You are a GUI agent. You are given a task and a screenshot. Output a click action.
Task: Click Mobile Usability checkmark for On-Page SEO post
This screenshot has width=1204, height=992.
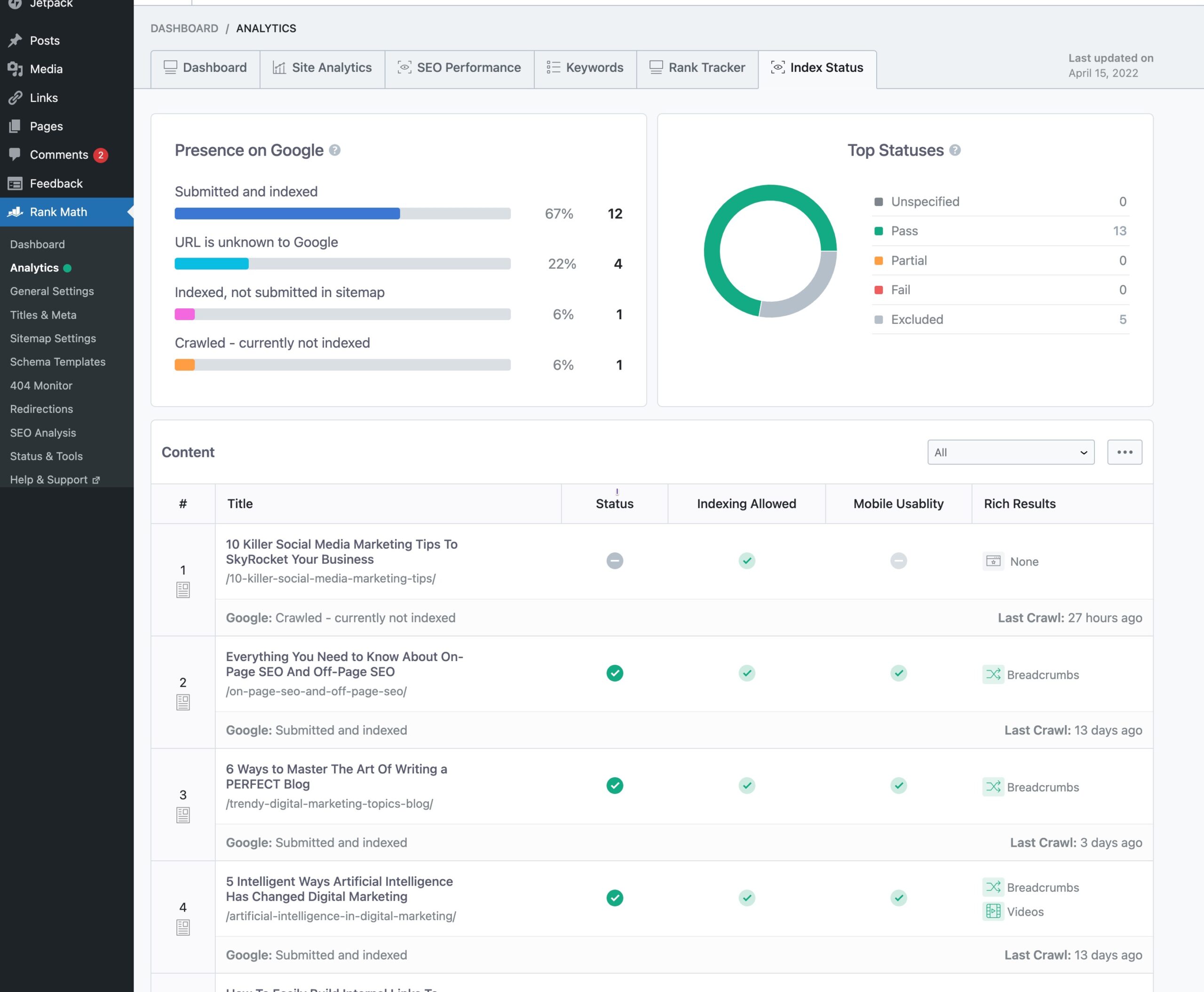click(899, 673)
